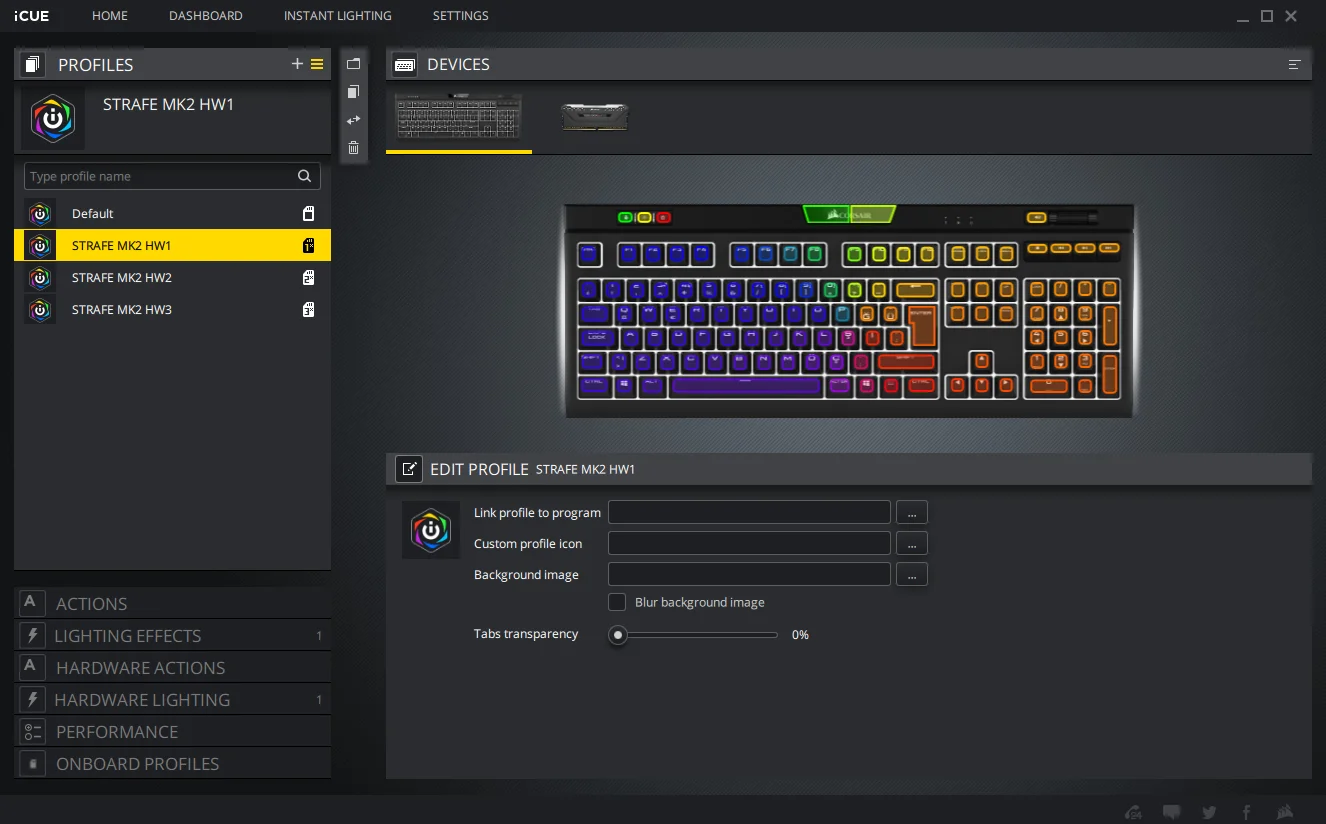This screenshot has width=1326, height=824.
Task: Add a new profile with the plus icon
Action: point(297,64)
